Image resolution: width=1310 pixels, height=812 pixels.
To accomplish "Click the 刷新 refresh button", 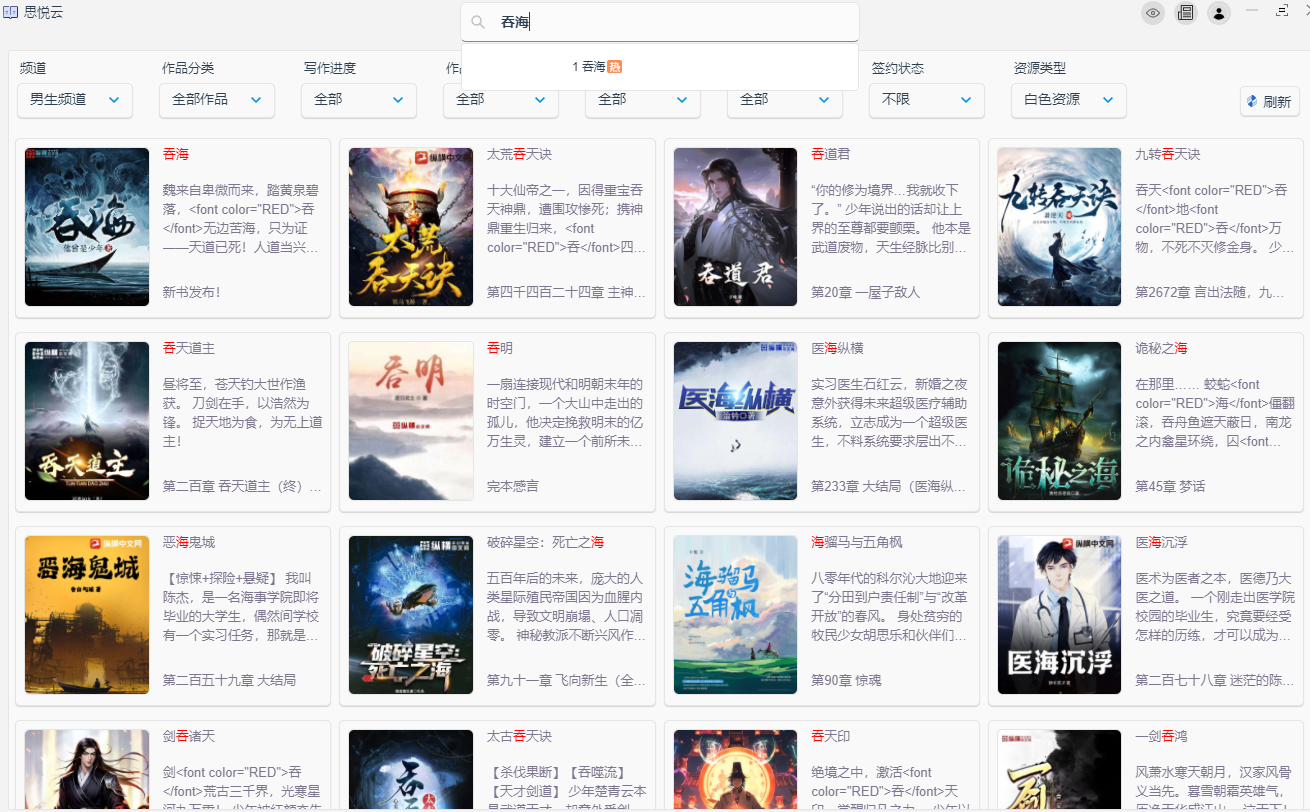I will (x=1269, y=101).
